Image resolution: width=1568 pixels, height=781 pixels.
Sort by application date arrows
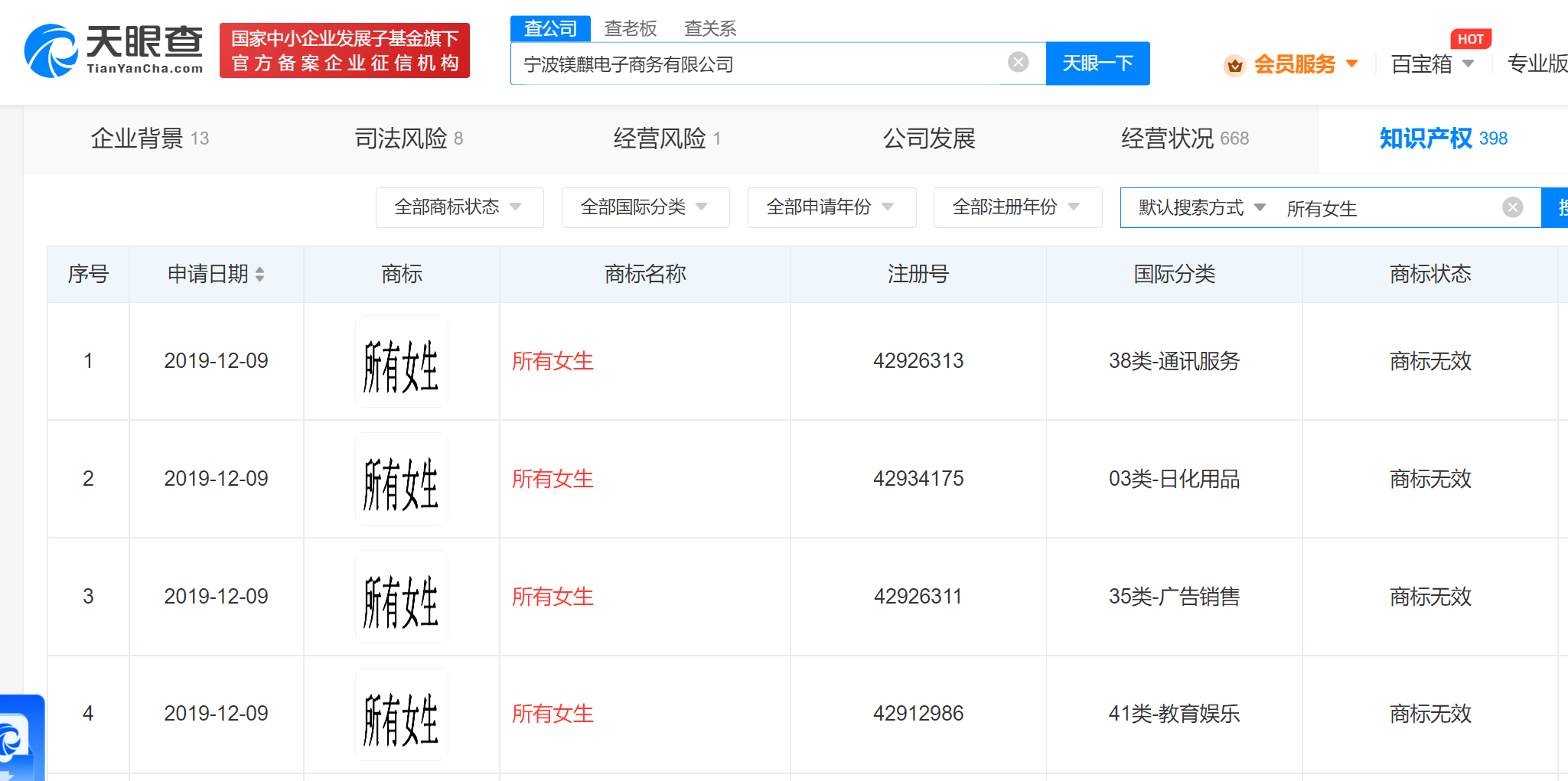pos(260,274)
